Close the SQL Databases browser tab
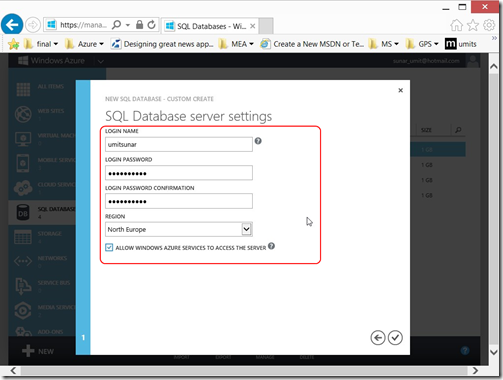 coord(253,26)
